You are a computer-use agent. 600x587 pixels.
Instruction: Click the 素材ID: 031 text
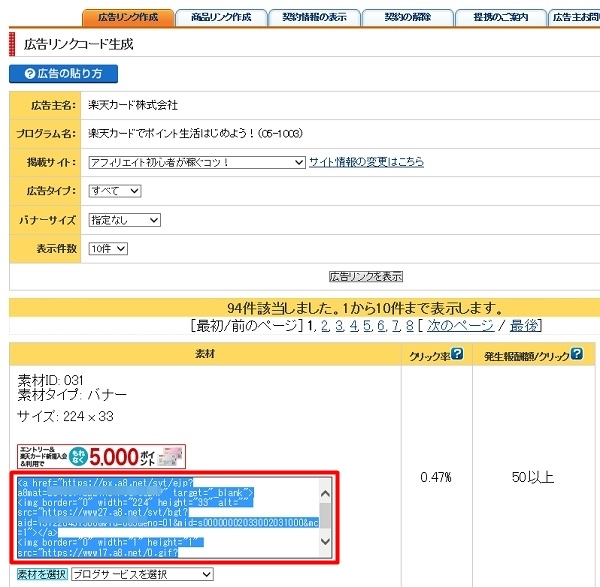point(50,380)
